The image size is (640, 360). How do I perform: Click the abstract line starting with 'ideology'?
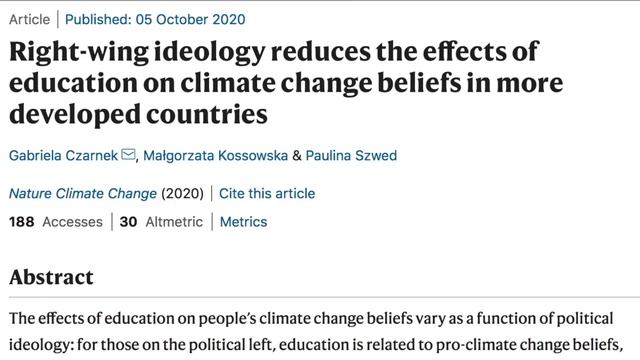pyautogui.click(x=315, y=345)
